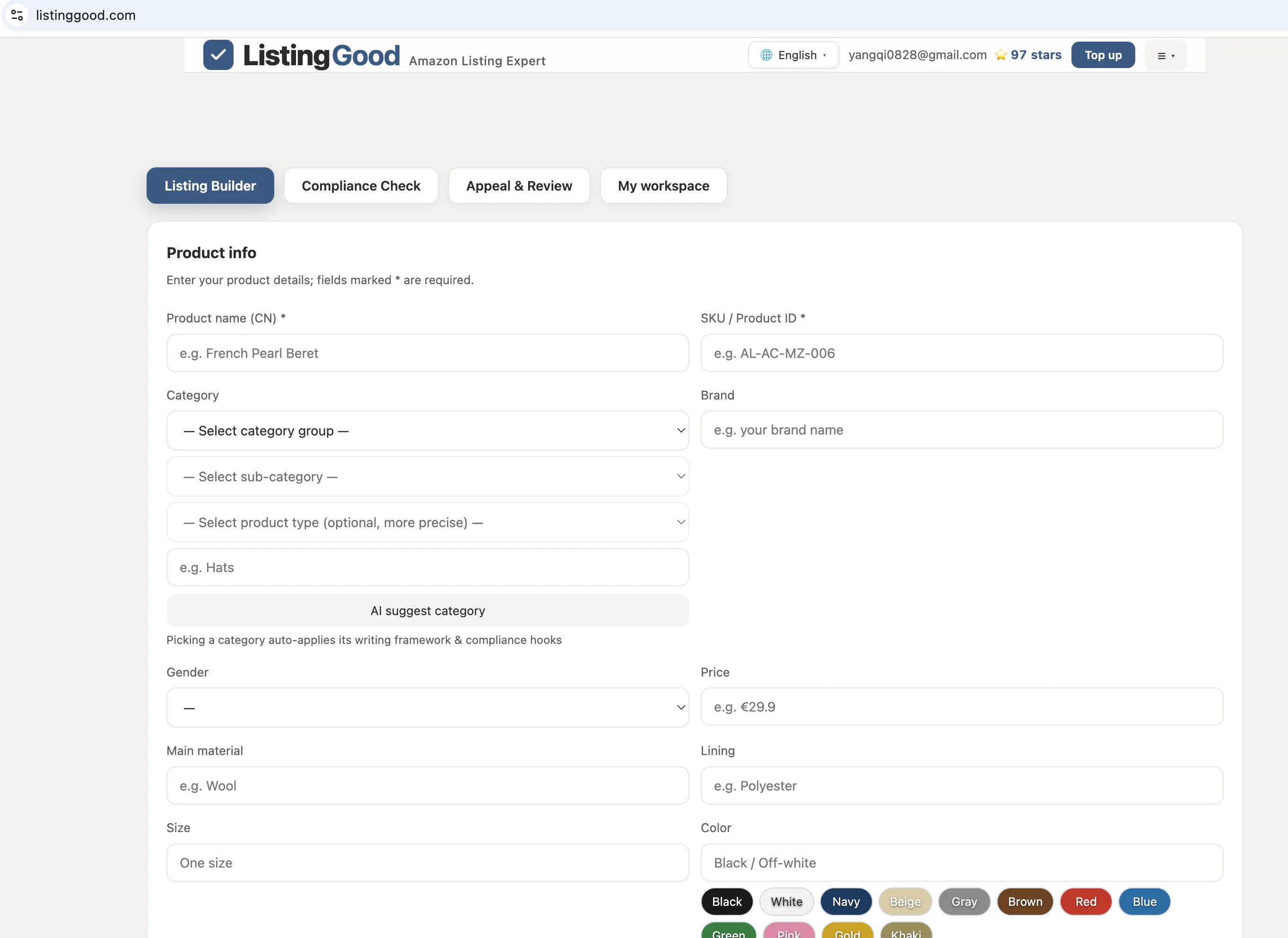
Task: Open Appeal & Review tab
Action: 519,186
